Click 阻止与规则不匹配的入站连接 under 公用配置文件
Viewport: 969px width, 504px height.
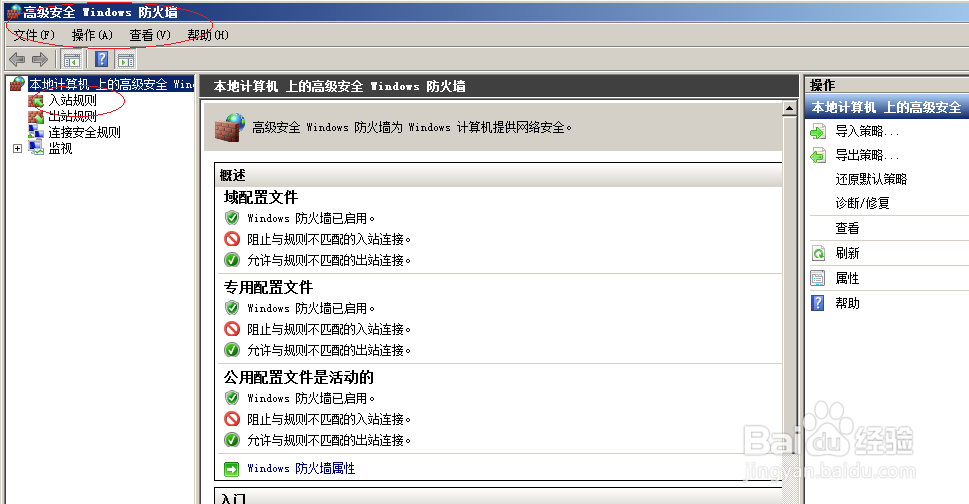[x=329, y=419]
